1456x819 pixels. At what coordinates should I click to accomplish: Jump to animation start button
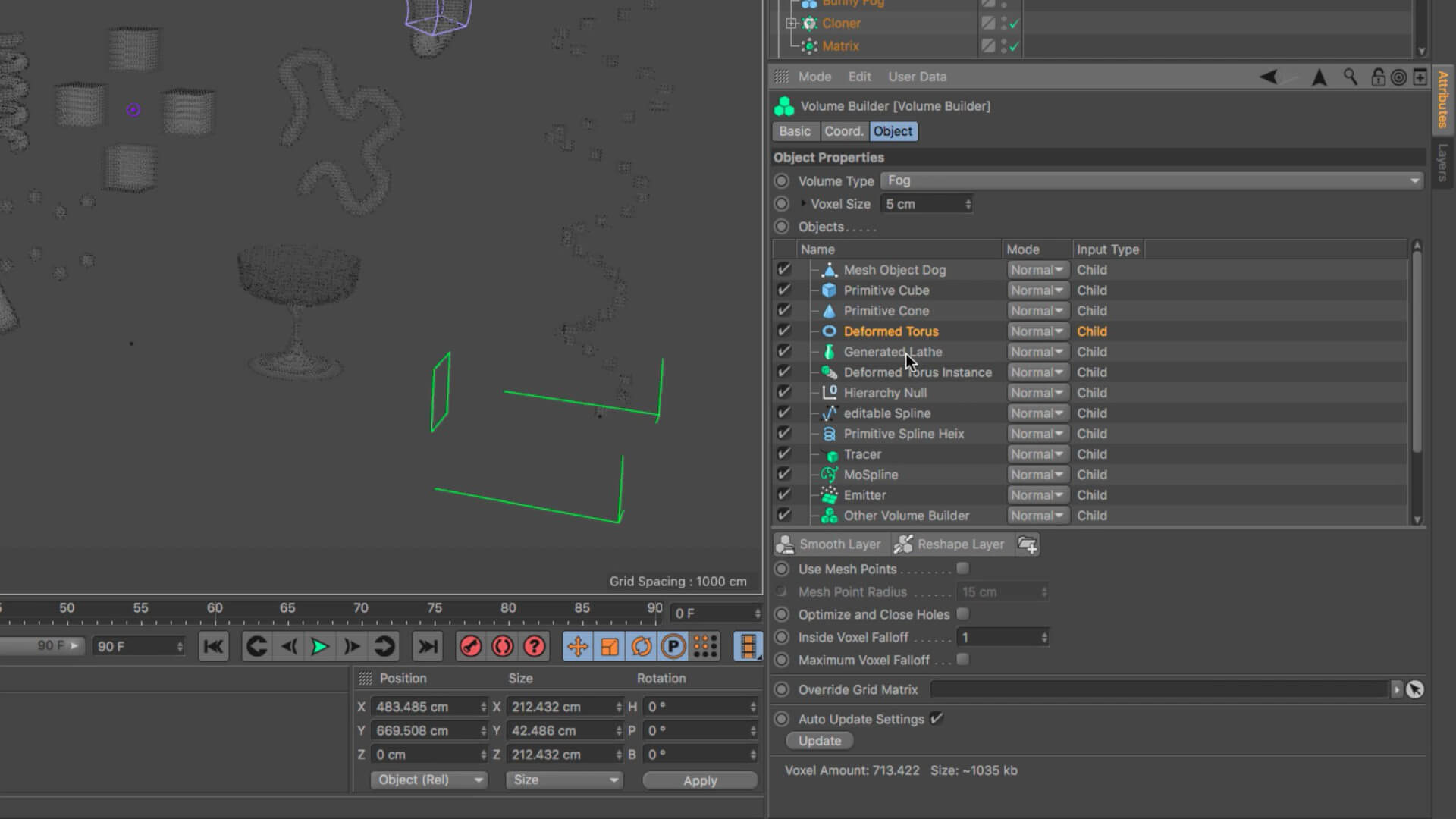tap(213, 647)
